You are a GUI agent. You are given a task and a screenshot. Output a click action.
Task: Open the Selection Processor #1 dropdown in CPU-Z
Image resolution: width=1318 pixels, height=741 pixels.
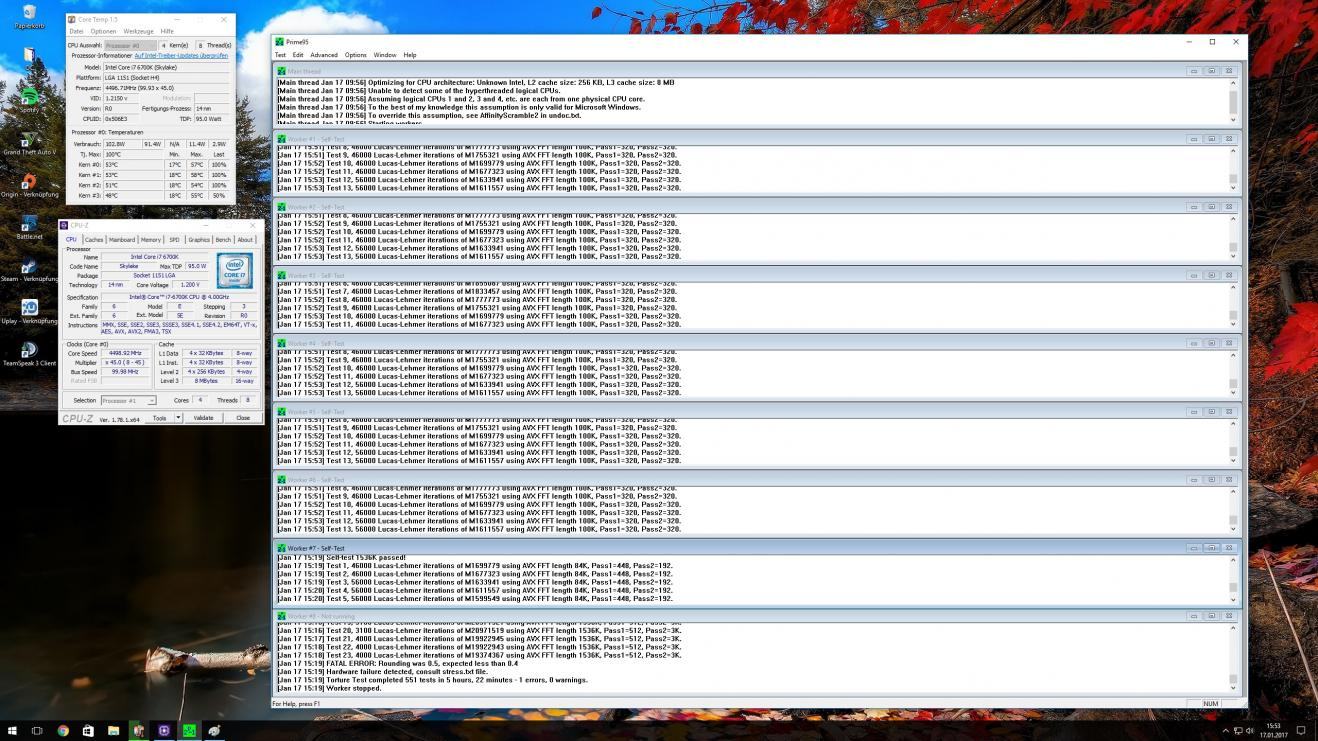(x=128, y=400)
